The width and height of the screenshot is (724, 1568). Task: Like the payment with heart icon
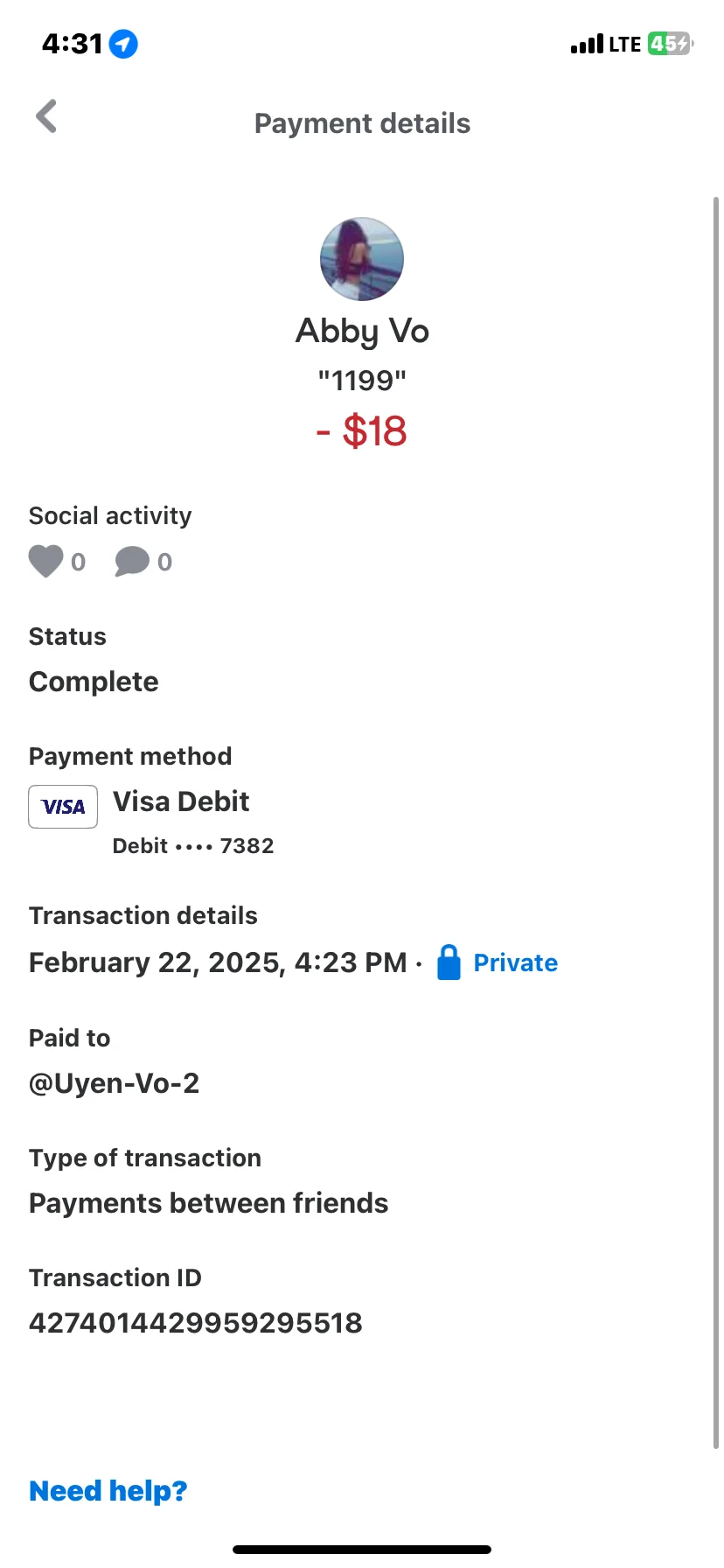click(45, 561)
